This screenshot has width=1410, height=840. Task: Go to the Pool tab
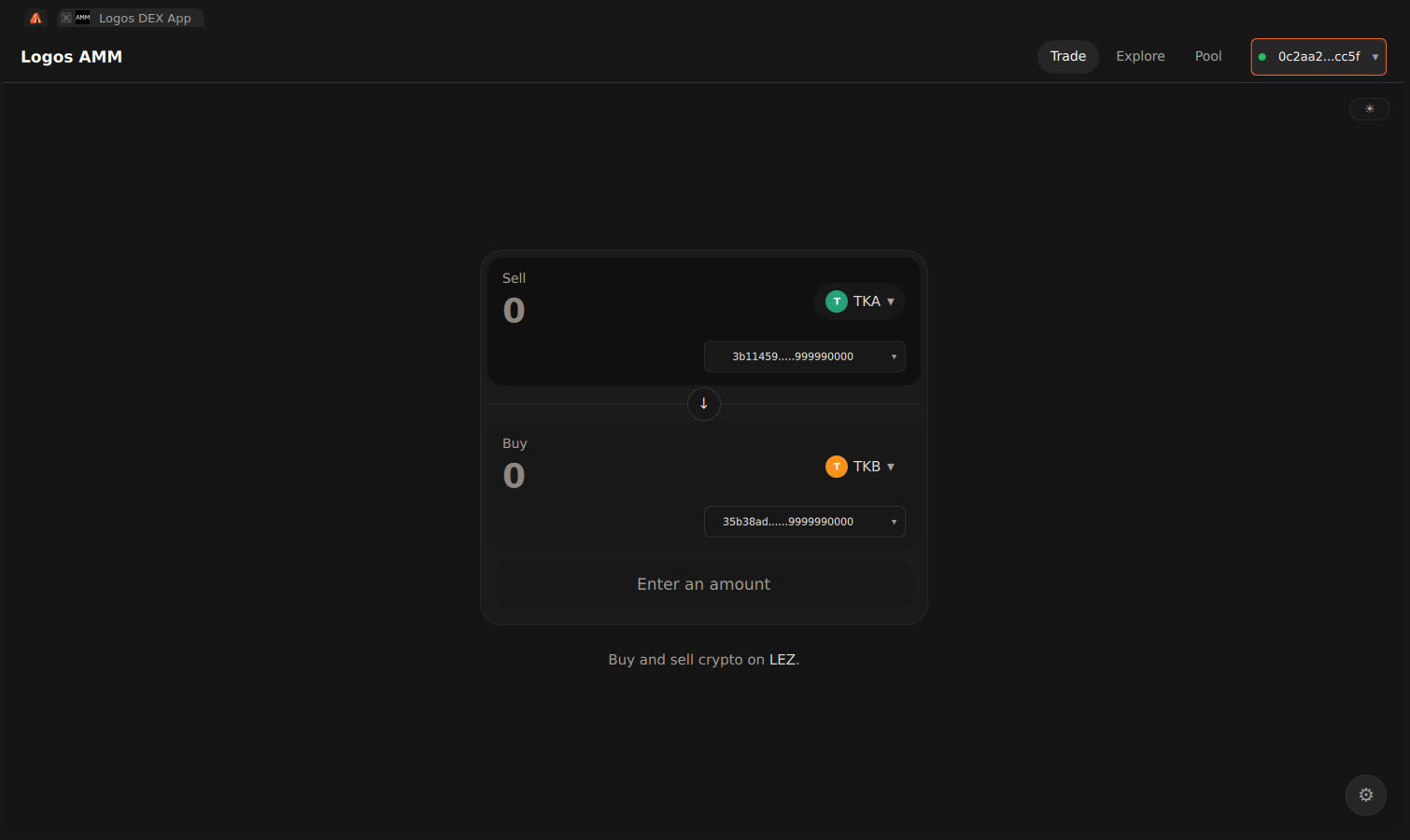1208,56
